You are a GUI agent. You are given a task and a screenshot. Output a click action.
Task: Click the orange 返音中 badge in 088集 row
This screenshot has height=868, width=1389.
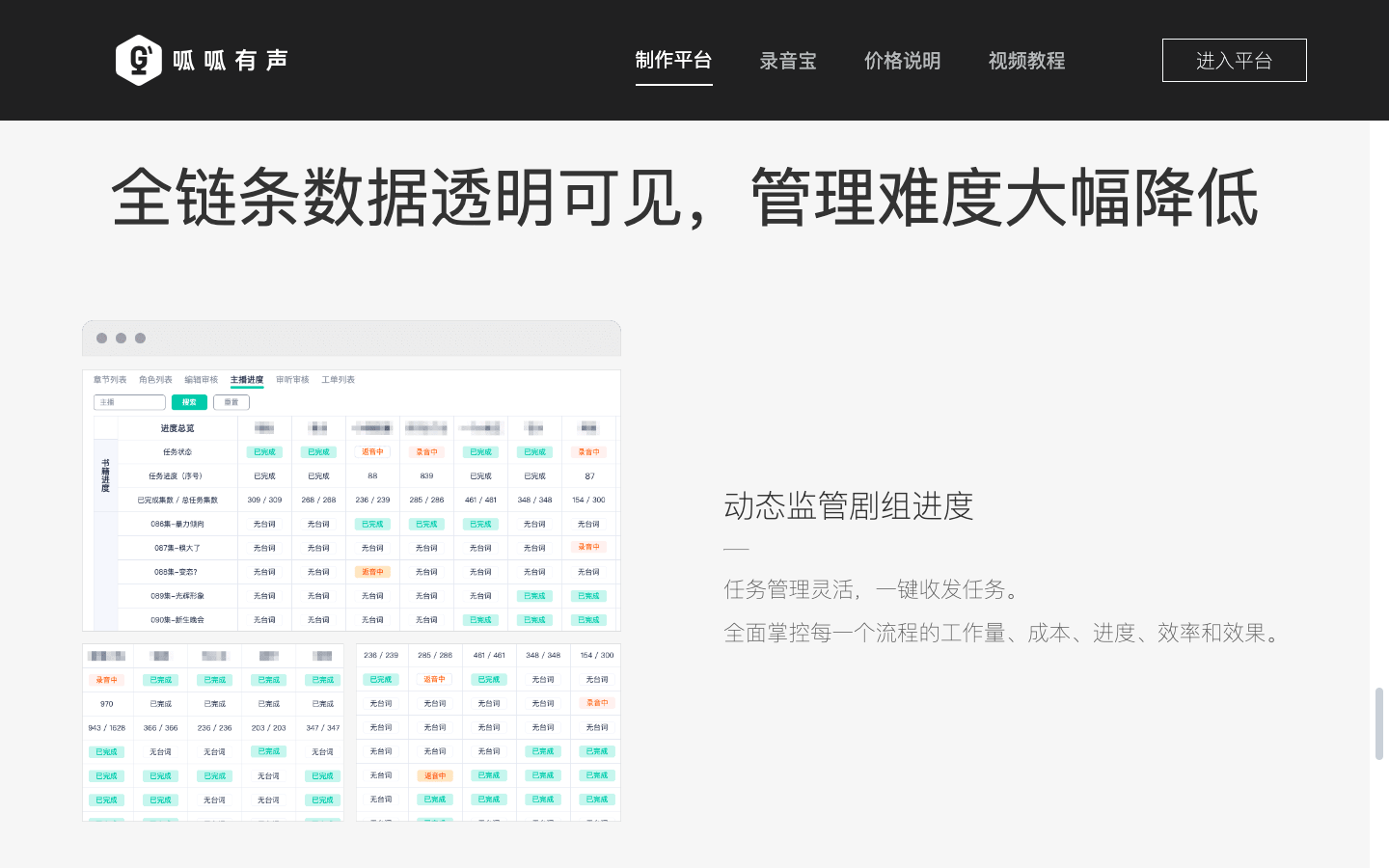[x=372, y=572]
